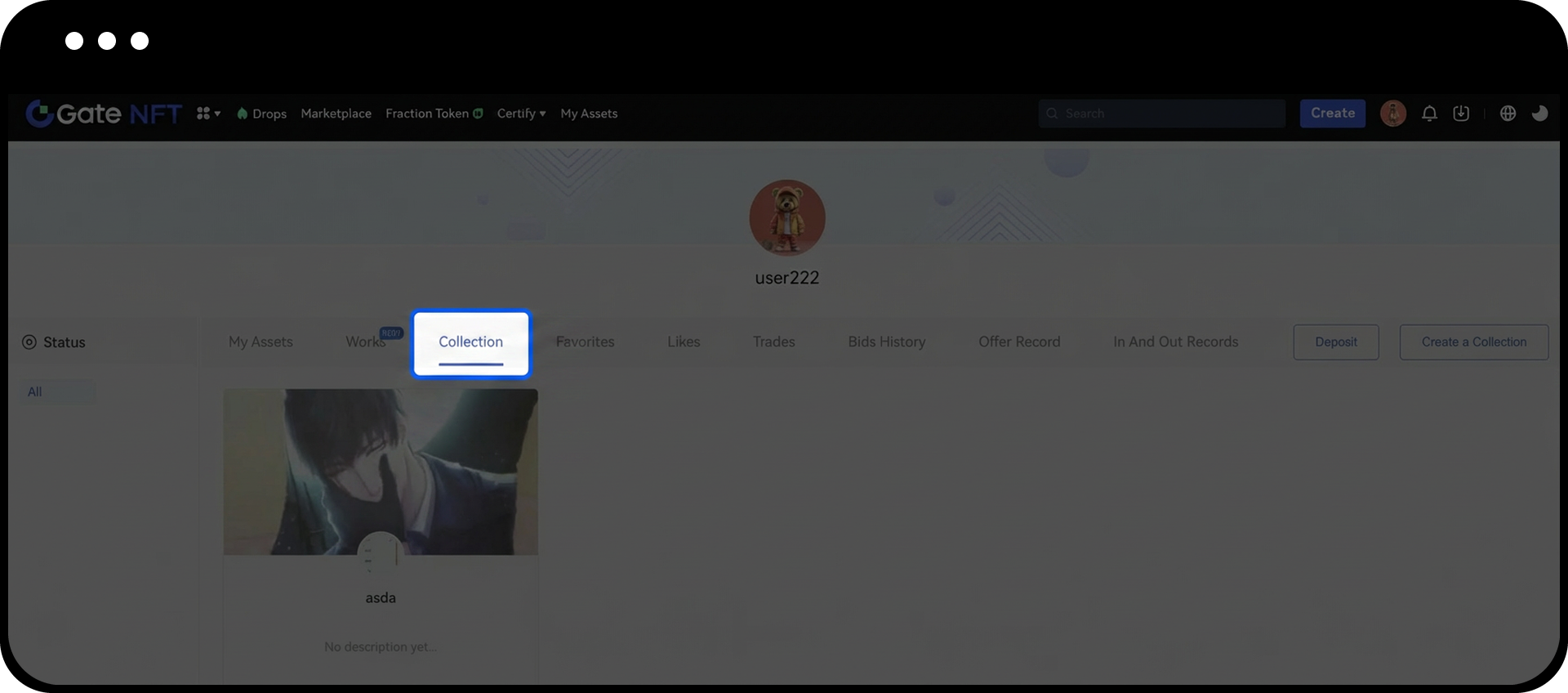Open the notifications bell icon

point(1429,114)
